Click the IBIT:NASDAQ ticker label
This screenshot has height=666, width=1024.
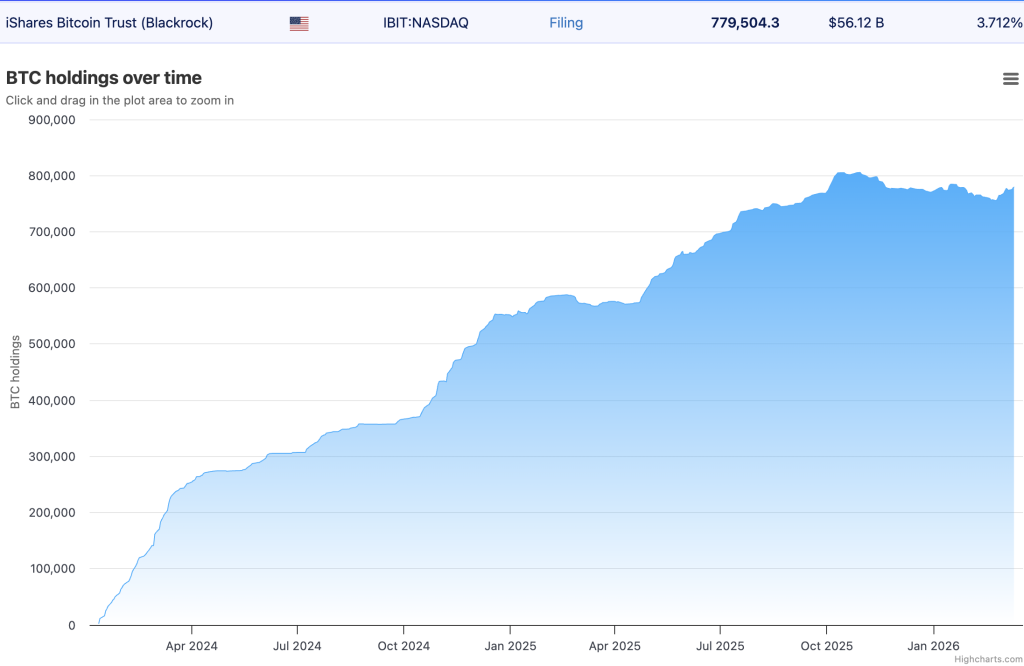(426, 21)
